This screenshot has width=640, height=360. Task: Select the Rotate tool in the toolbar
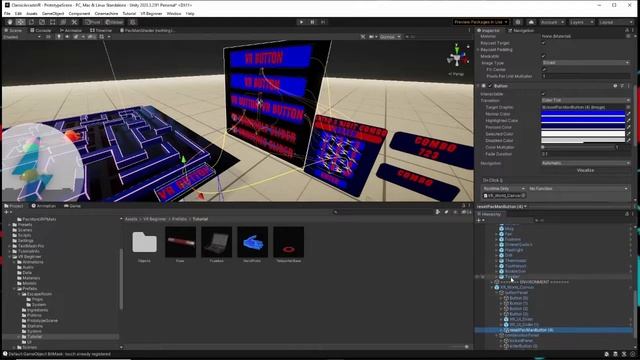coord(31,22)
